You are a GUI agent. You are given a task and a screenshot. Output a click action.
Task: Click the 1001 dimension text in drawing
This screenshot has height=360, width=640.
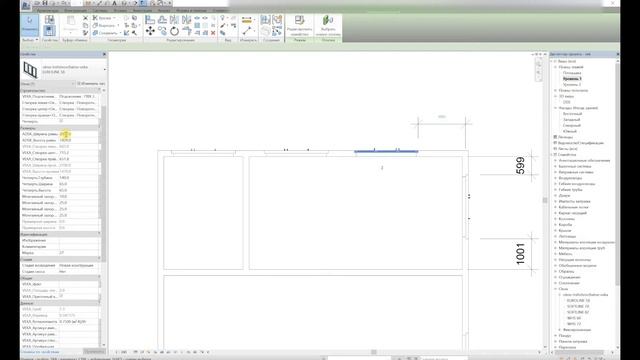coord(520,254)
